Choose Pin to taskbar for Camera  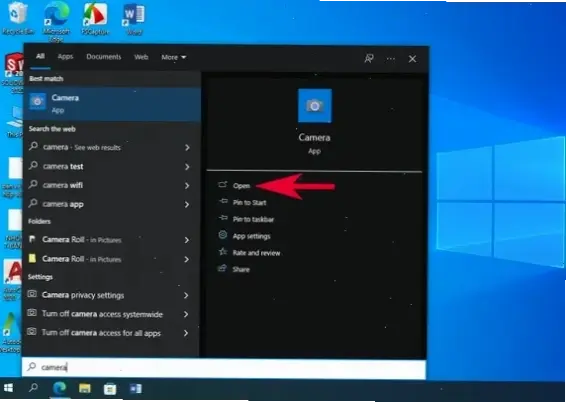[253, 219]
